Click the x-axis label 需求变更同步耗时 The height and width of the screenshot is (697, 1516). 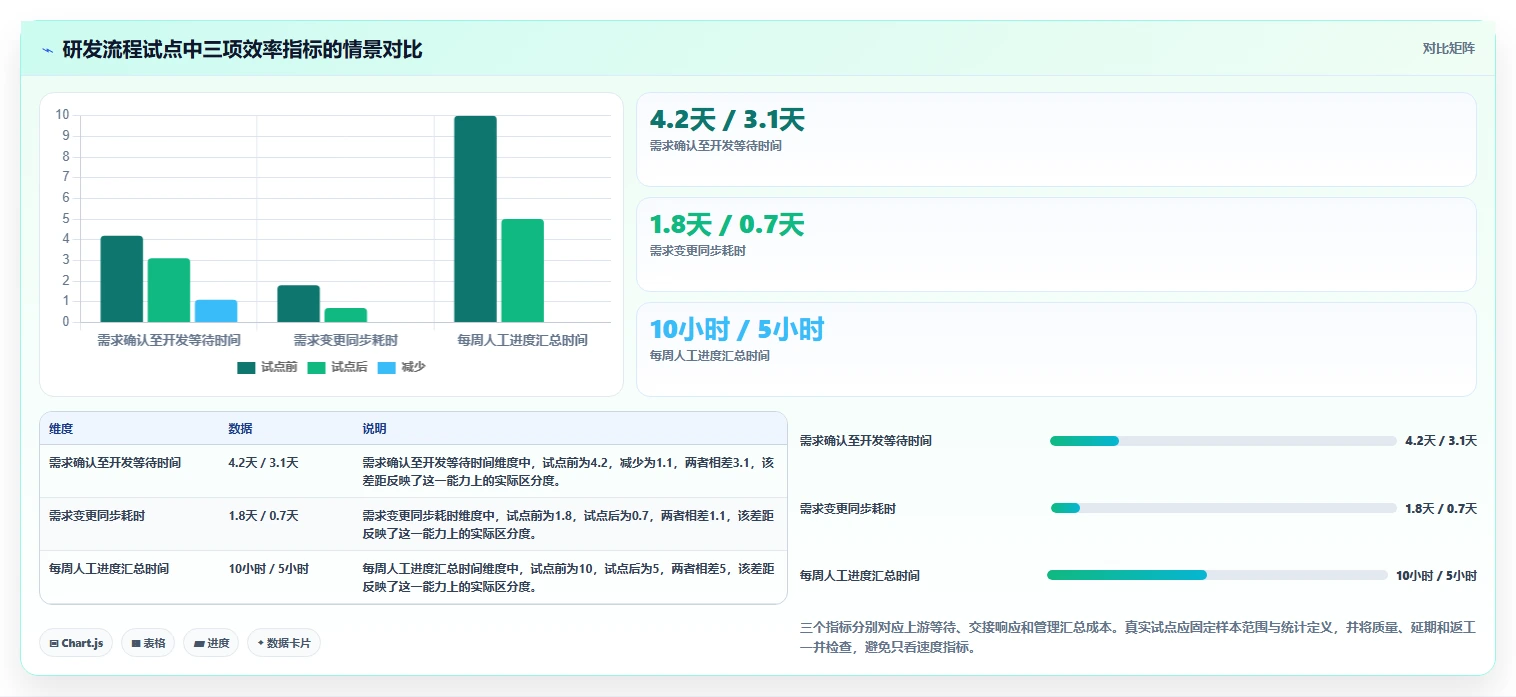click(x=345, y=340)
